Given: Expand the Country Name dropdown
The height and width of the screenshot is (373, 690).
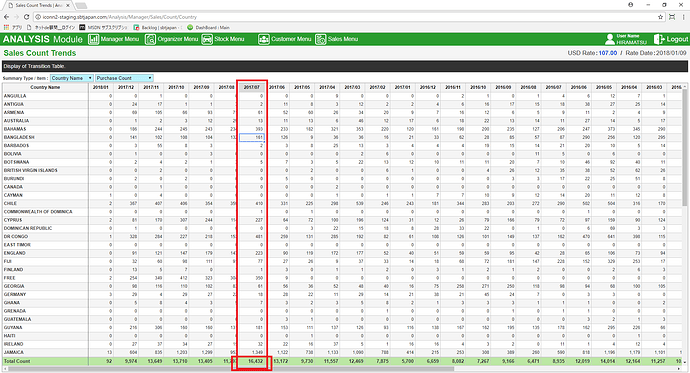Looking at the screenshot, I should 72,78.
